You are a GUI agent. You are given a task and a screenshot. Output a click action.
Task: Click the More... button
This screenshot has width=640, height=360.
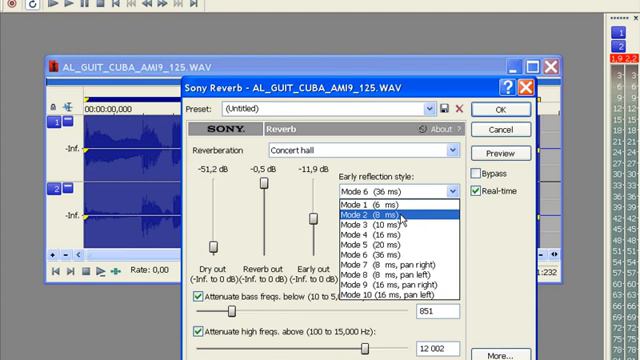point(501,355)
